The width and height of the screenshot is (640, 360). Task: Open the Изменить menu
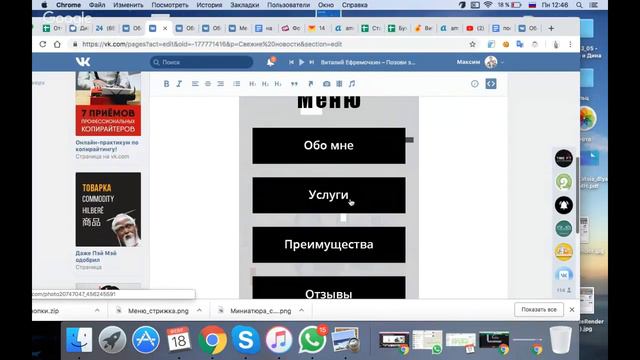(128, 5)
